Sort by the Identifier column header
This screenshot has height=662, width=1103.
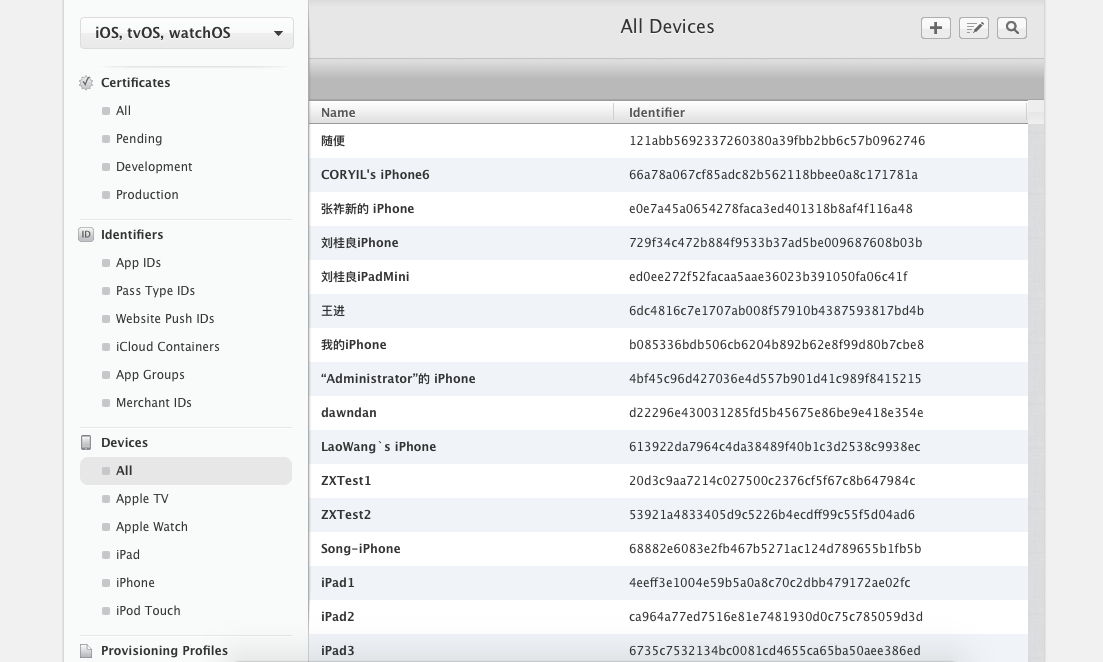[x=656, y=113]
